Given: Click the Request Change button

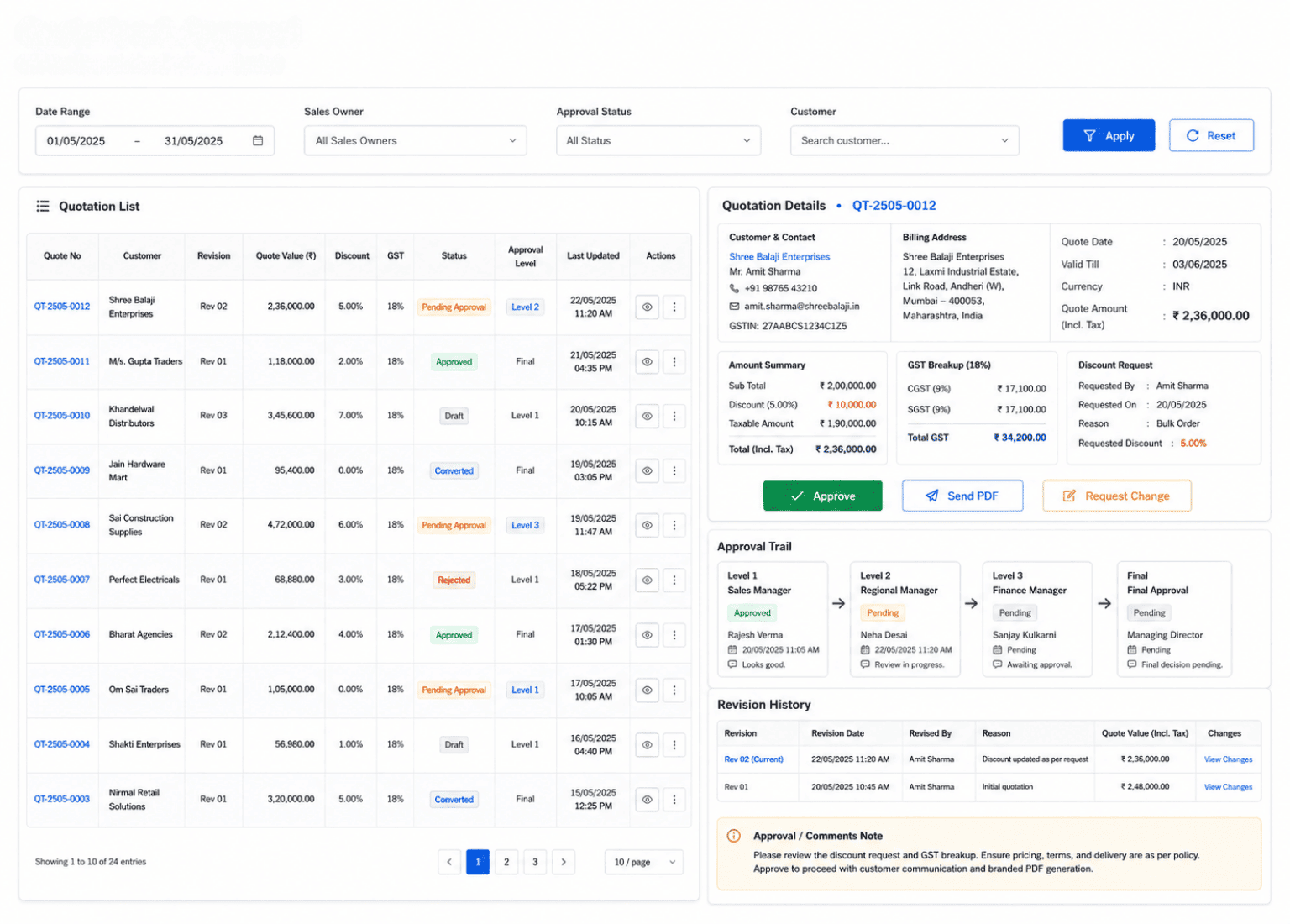Looking at the screenshot, I should tap(1117, 496).
